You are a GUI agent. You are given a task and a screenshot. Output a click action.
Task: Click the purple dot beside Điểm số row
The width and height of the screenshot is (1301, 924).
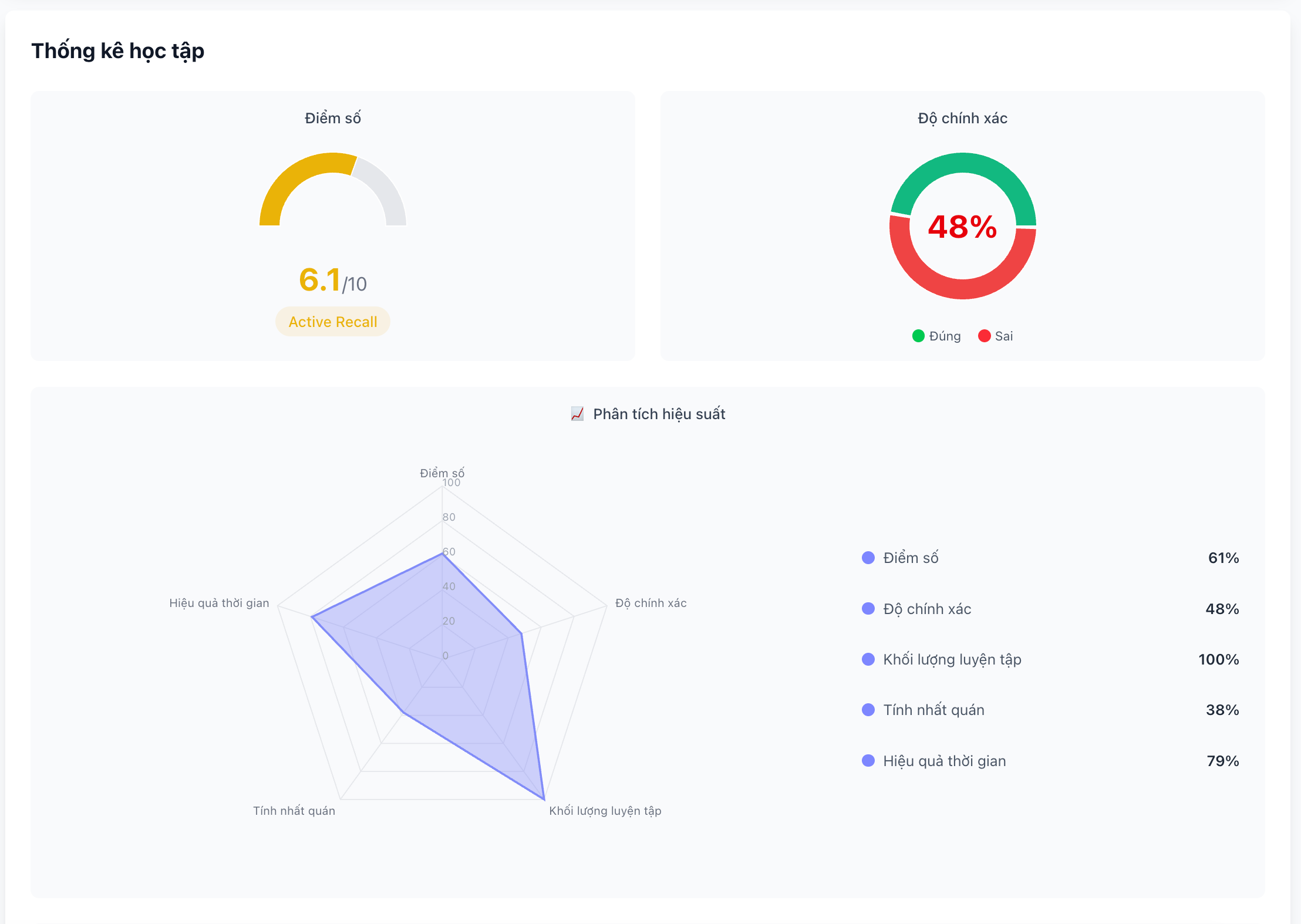[x=868, y=558]
